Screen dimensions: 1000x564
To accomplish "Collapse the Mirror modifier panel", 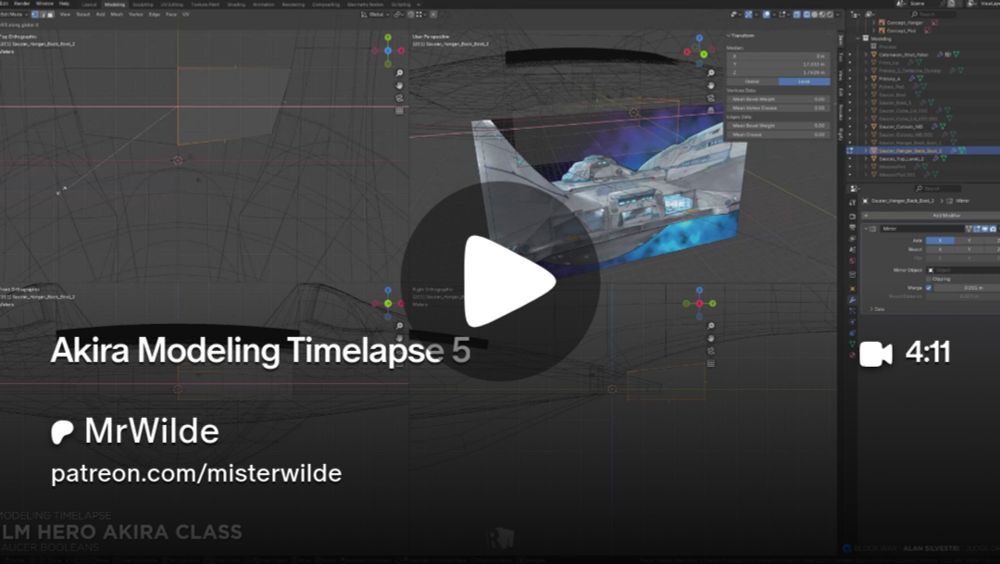I will click(866, 228).
